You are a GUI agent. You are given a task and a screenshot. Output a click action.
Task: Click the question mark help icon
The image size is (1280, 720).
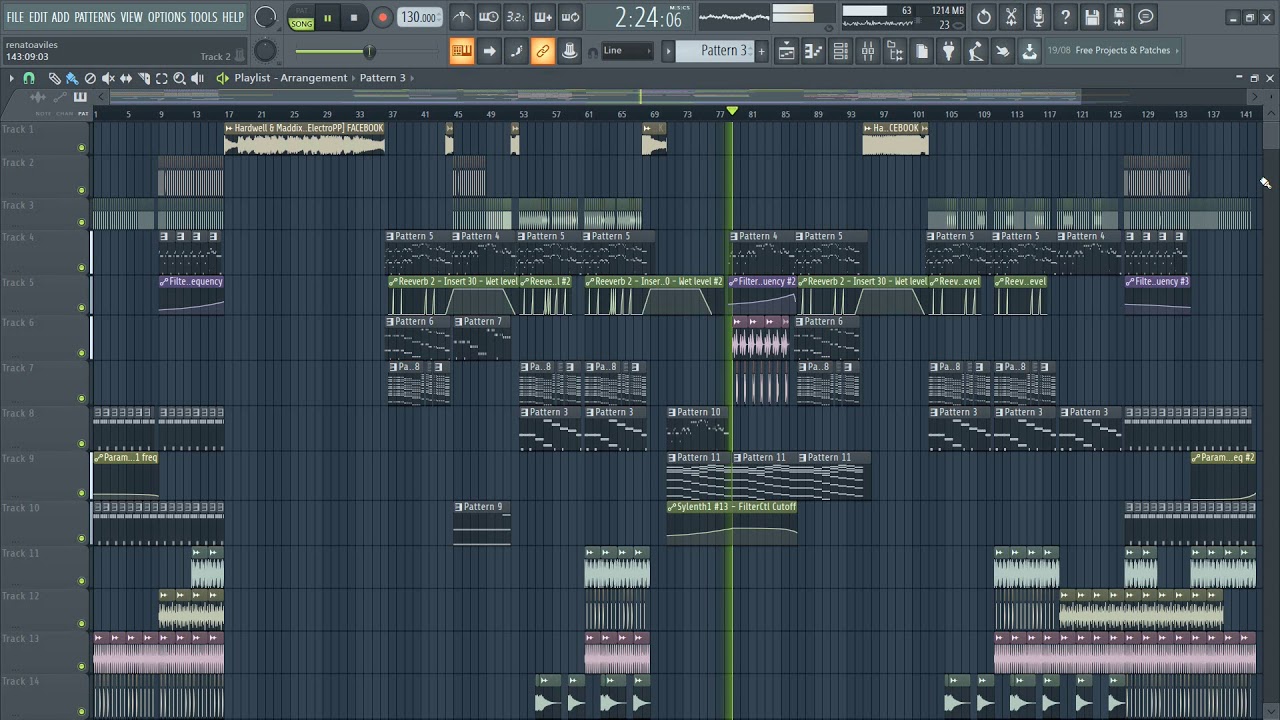click(x=1065, y=16)
